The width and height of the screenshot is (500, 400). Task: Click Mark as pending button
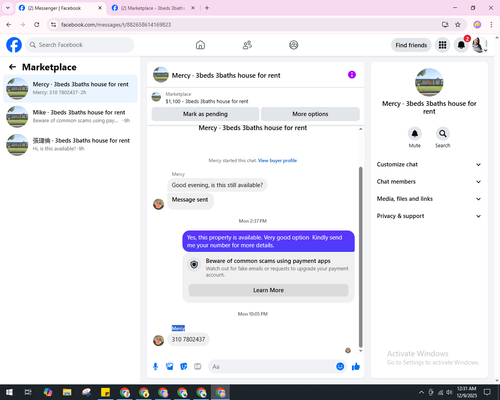pos(205,114)
